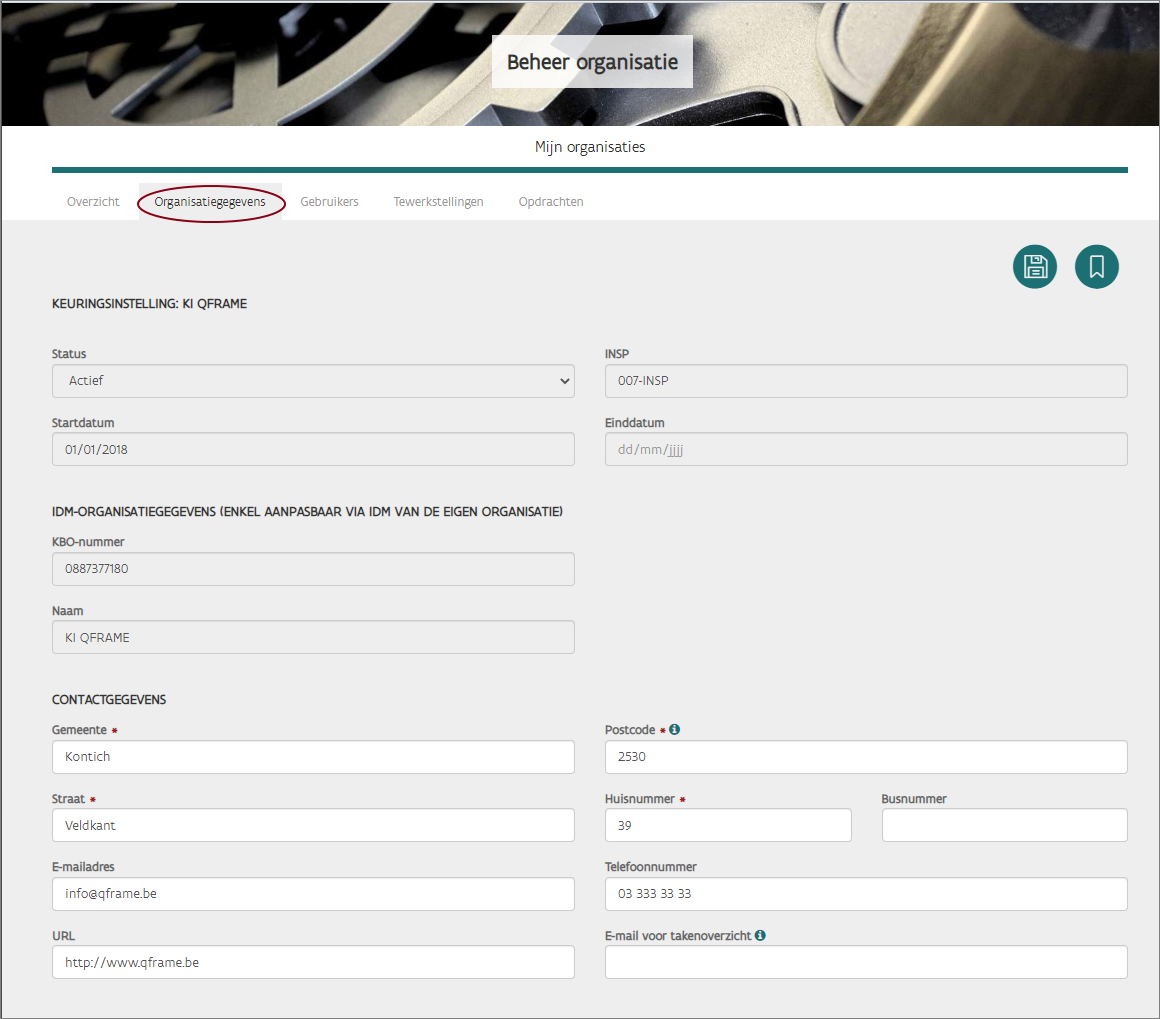
Task: Click the Postcode info icon
Action: [675, 730]
